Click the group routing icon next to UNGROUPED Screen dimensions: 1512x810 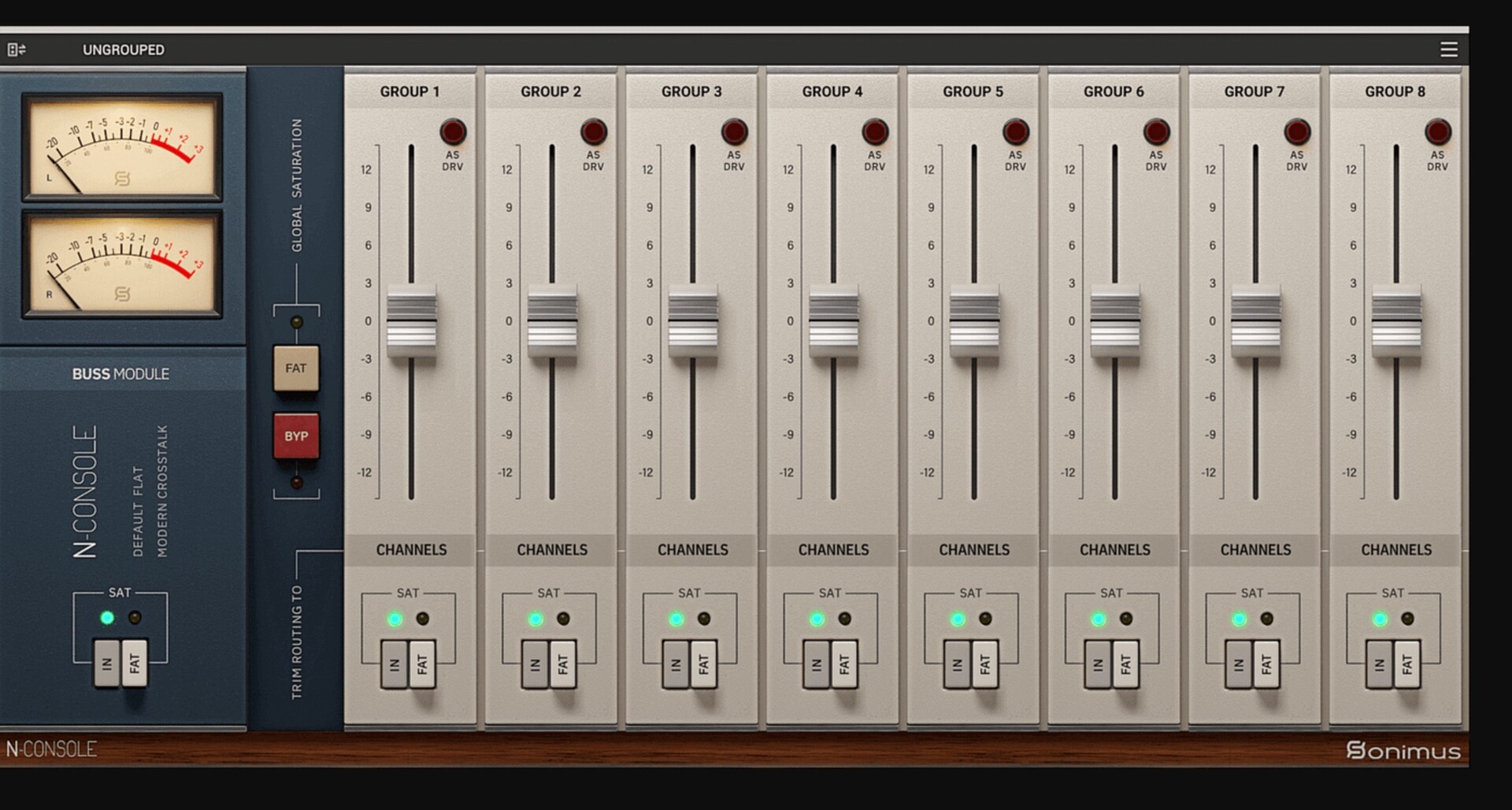pyautogui.click(x=17, y=50)
